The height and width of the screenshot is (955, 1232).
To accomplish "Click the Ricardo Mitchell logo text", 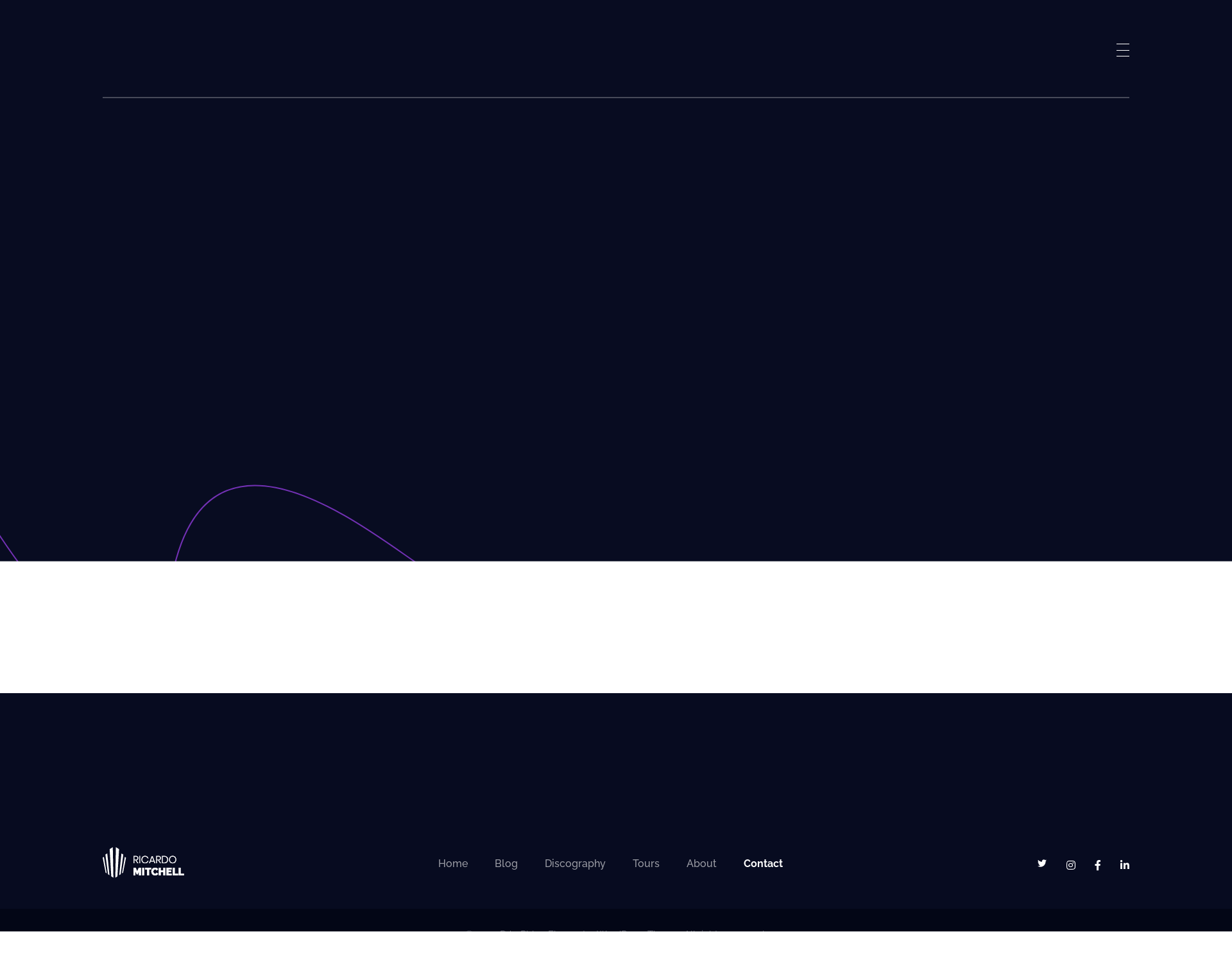I will click(x=158, y=865).
